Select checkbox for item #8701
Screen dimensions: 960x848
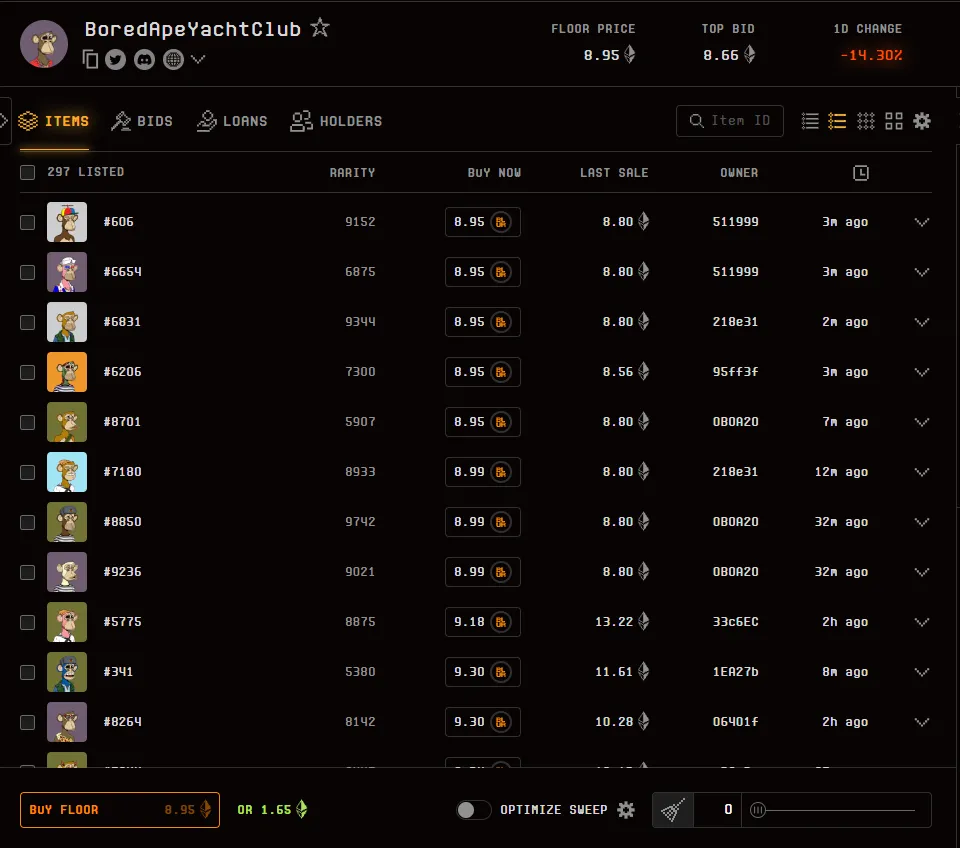pos(28,422)
